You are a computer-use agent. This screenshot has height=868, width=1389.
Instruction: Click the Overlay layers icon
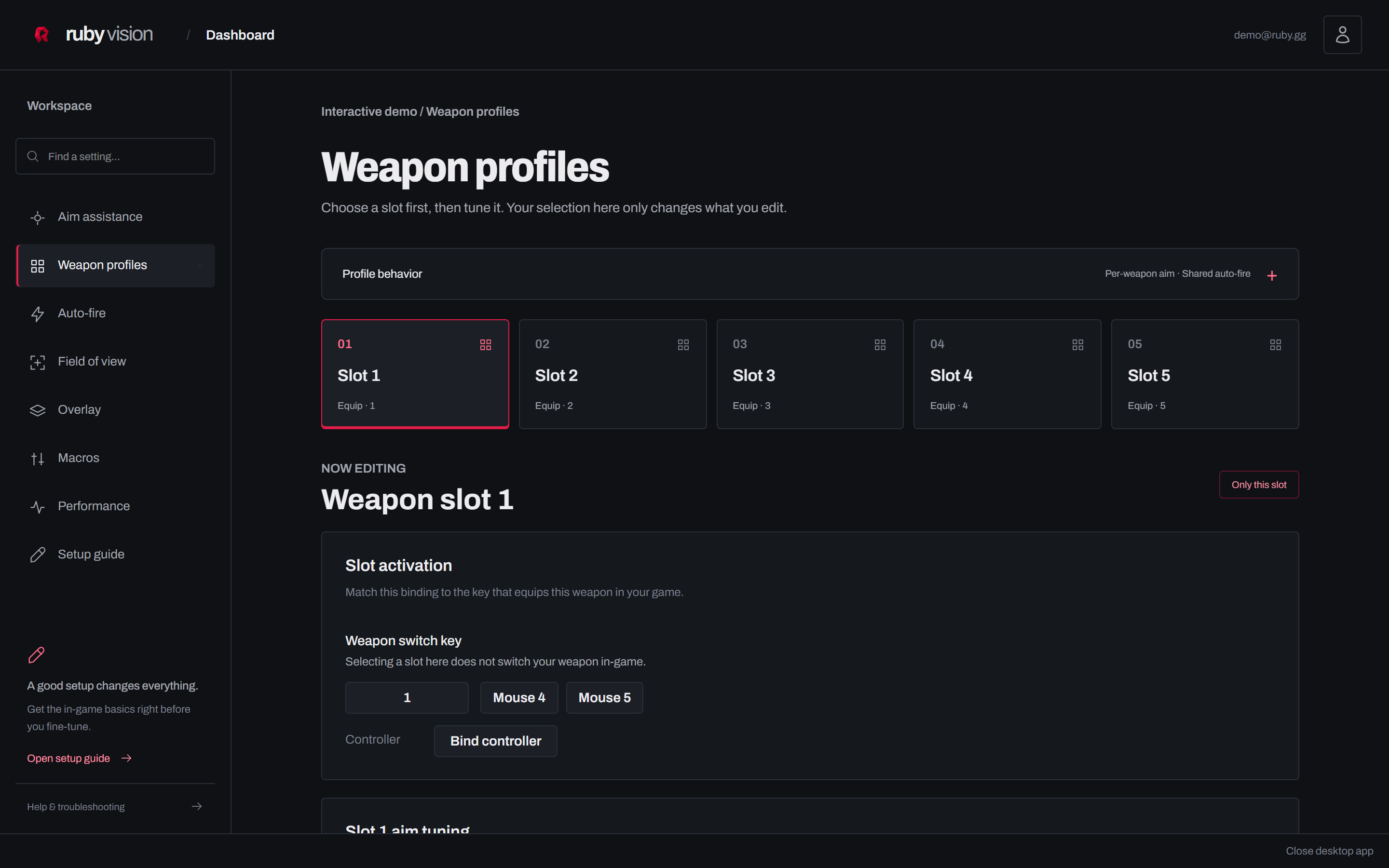pos(37,410)
